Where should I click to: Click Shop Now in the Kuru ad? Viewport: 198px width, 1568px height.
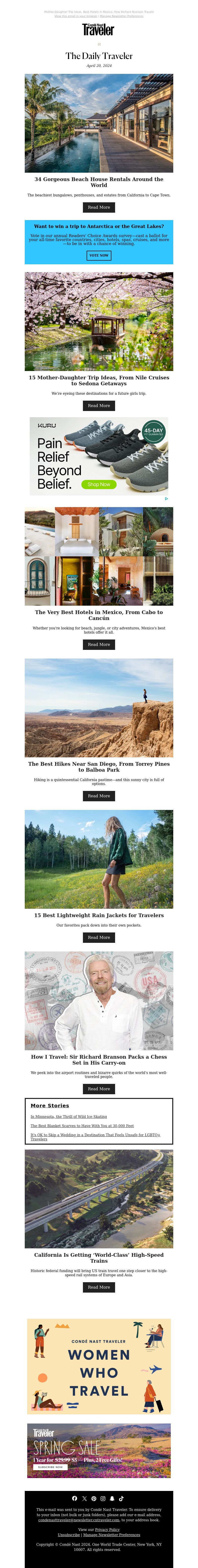point(99,485)
